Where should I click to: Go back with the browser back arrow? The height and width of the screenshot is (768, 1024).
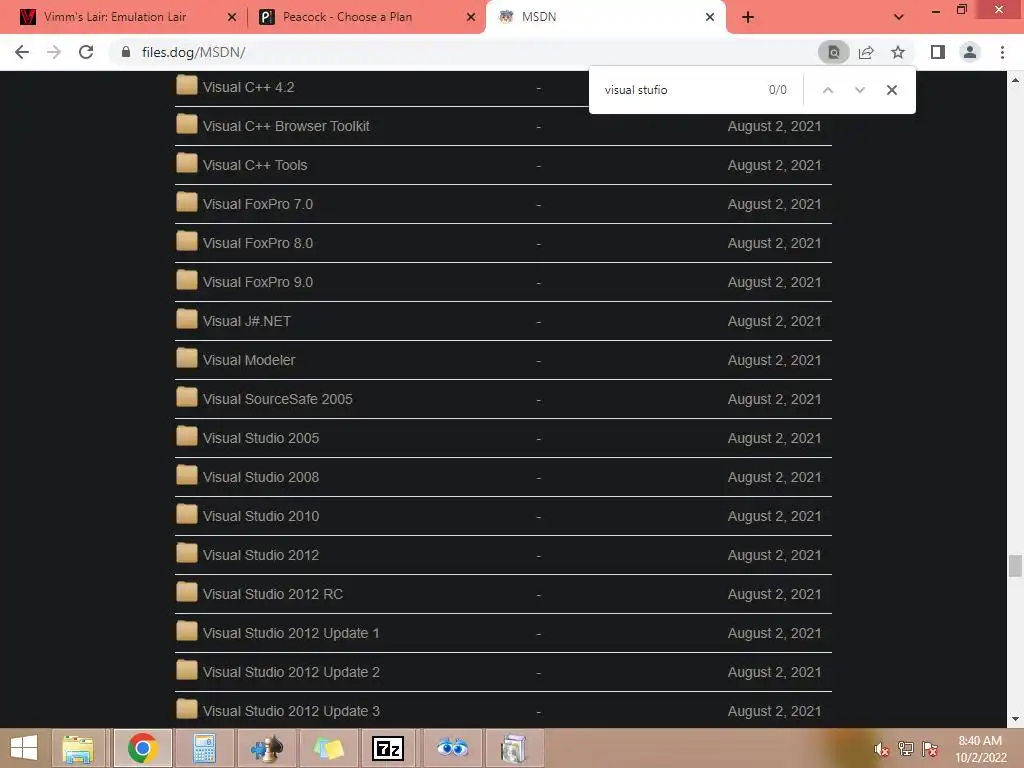(x=22, y=52)
